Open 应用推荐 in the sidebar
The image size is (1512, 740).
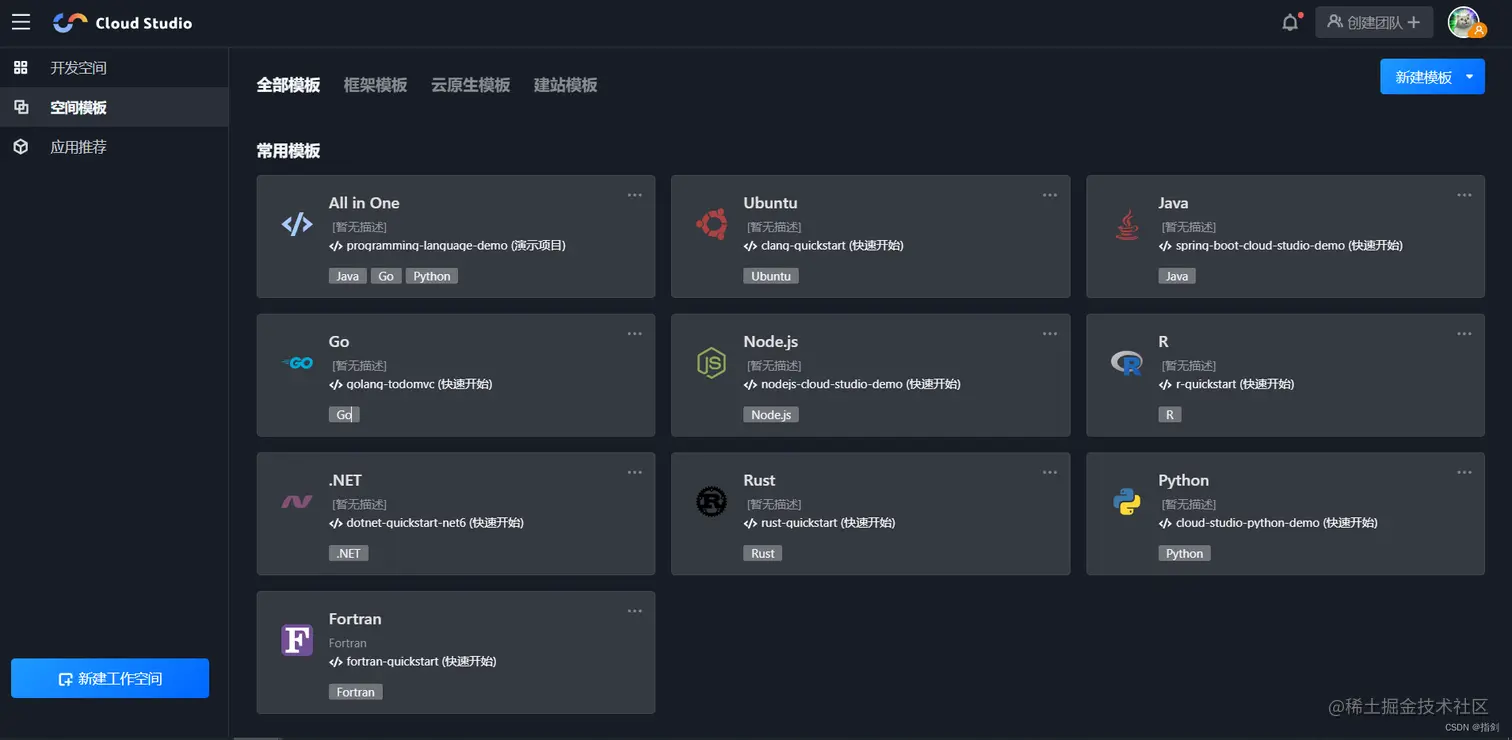(114, 147)
